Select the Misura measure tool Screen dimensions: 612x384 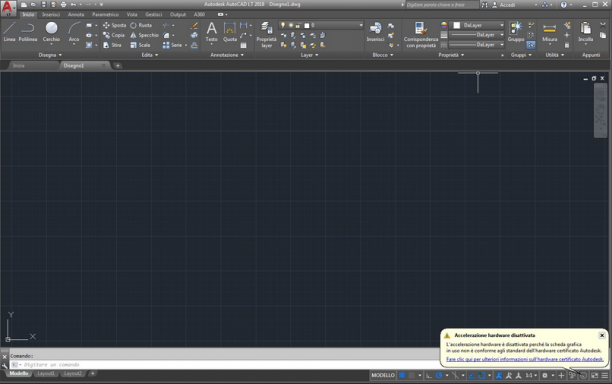point(549,32)
